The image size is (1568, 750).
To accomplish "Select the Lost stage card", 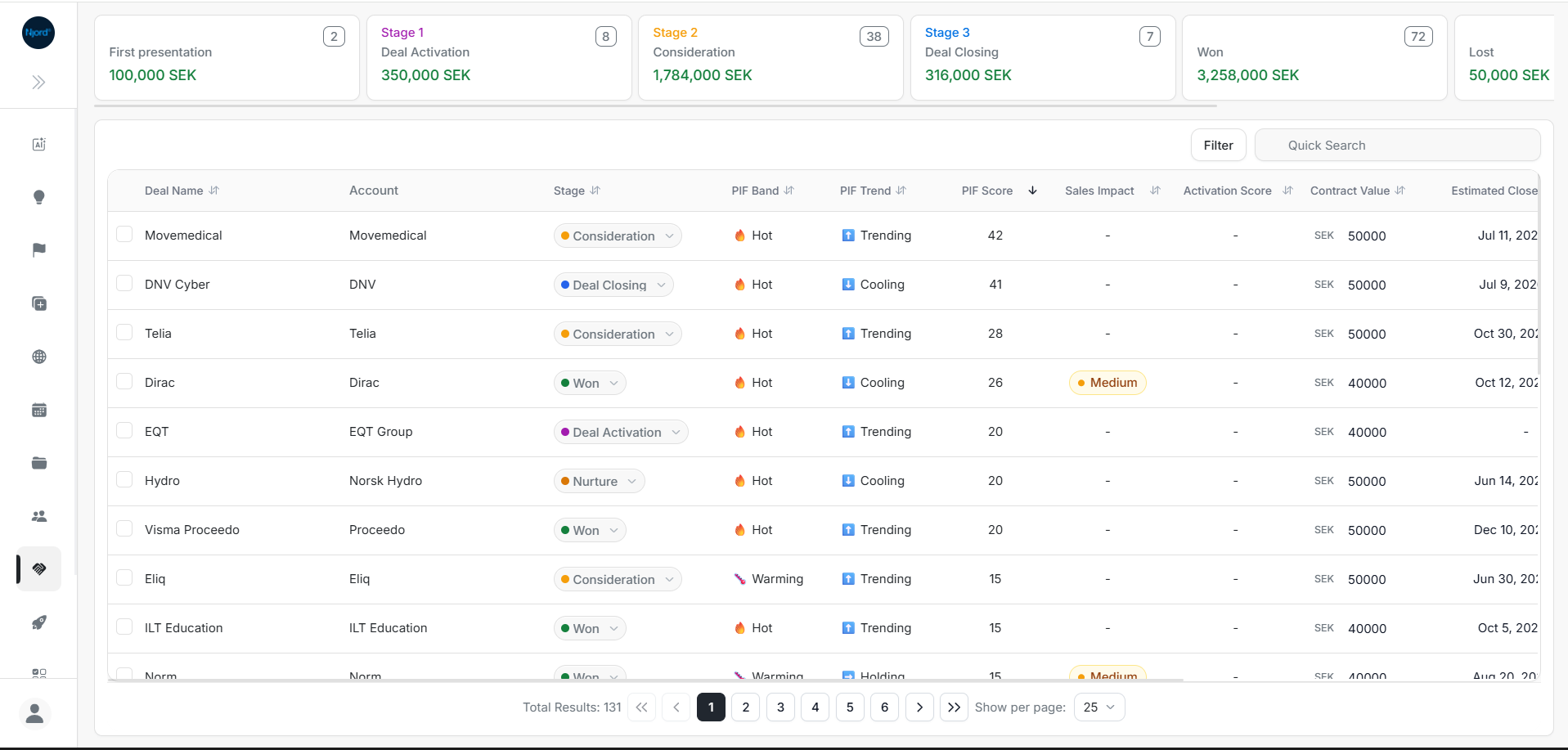I will 1504,57.
